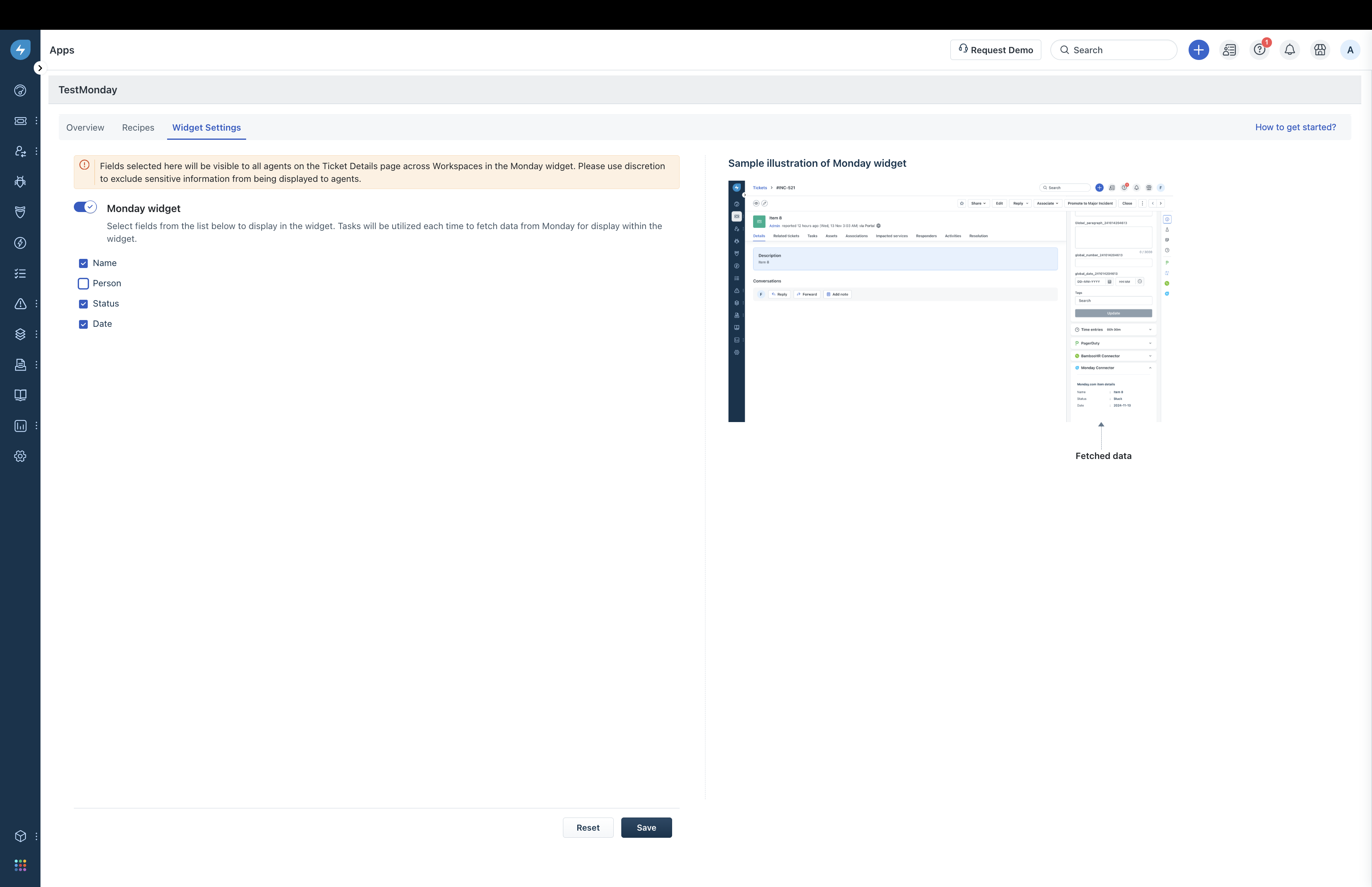Viewport: 1372px width, 887px height.
Task: Open the app switcher grid icon
Action: click(x=20, y=865)
